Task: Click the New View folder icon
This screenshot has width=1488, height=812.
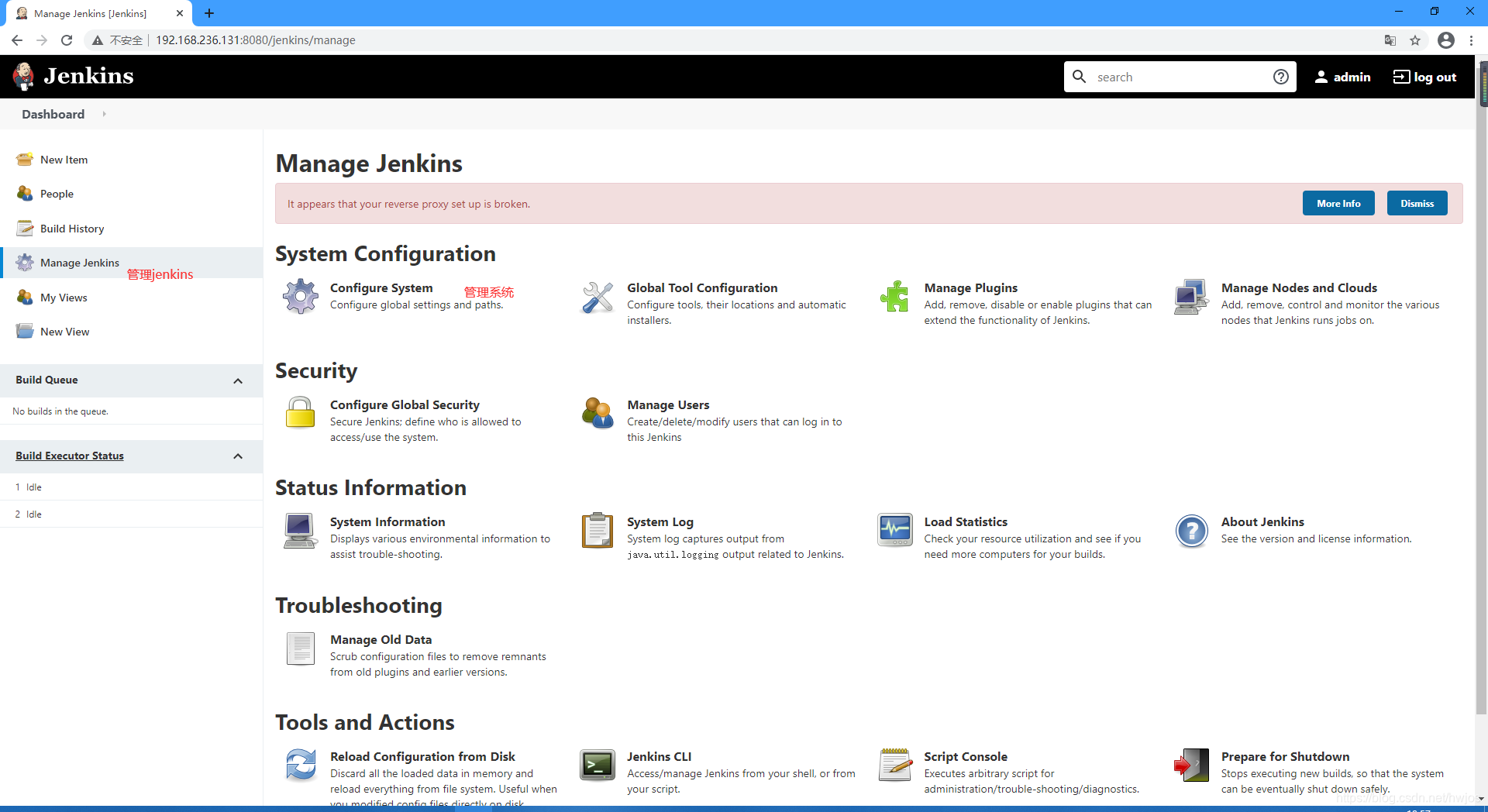Action: [x=25, y=332]
